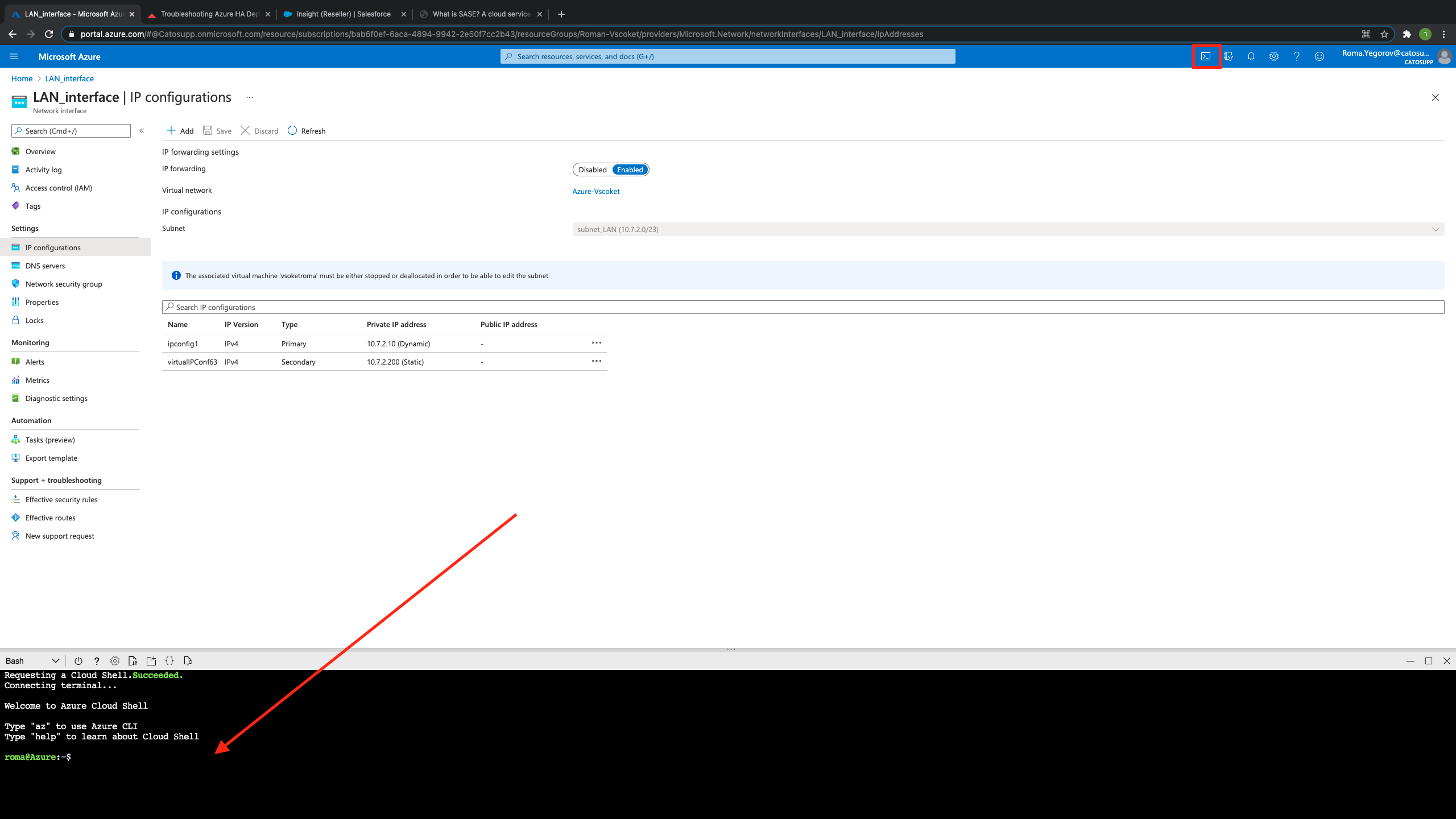Select Tags in sidebar
1456x819 pixels.
point(33,206)
